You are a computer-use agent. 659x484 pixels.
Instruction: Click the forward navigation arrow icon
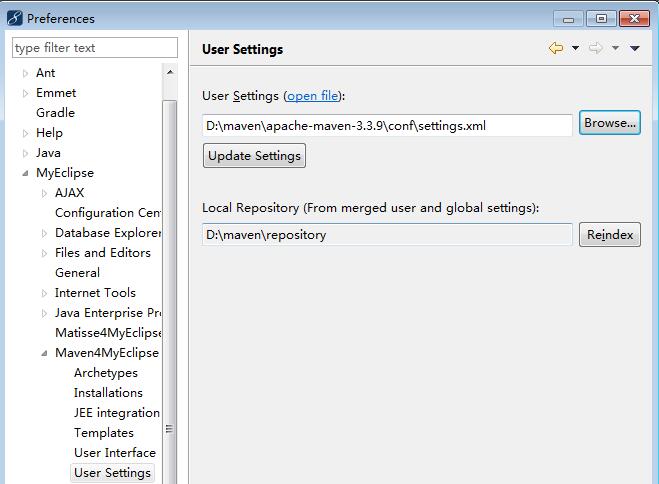click(x=596, y=48)
